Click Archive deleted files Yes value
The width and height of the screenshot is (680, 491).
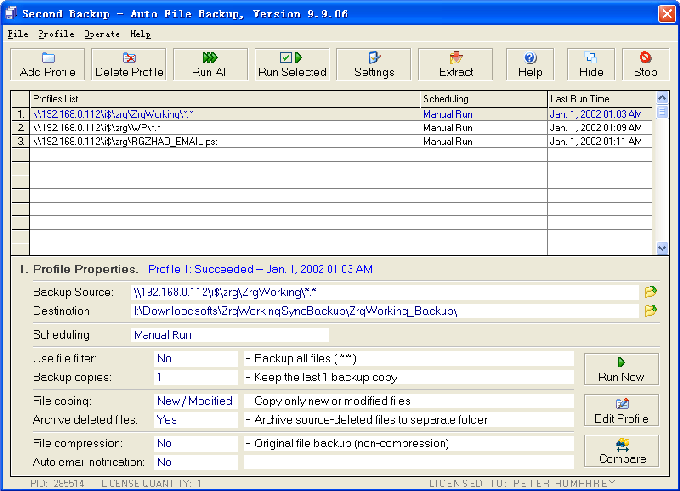click(x=196, y=420)
